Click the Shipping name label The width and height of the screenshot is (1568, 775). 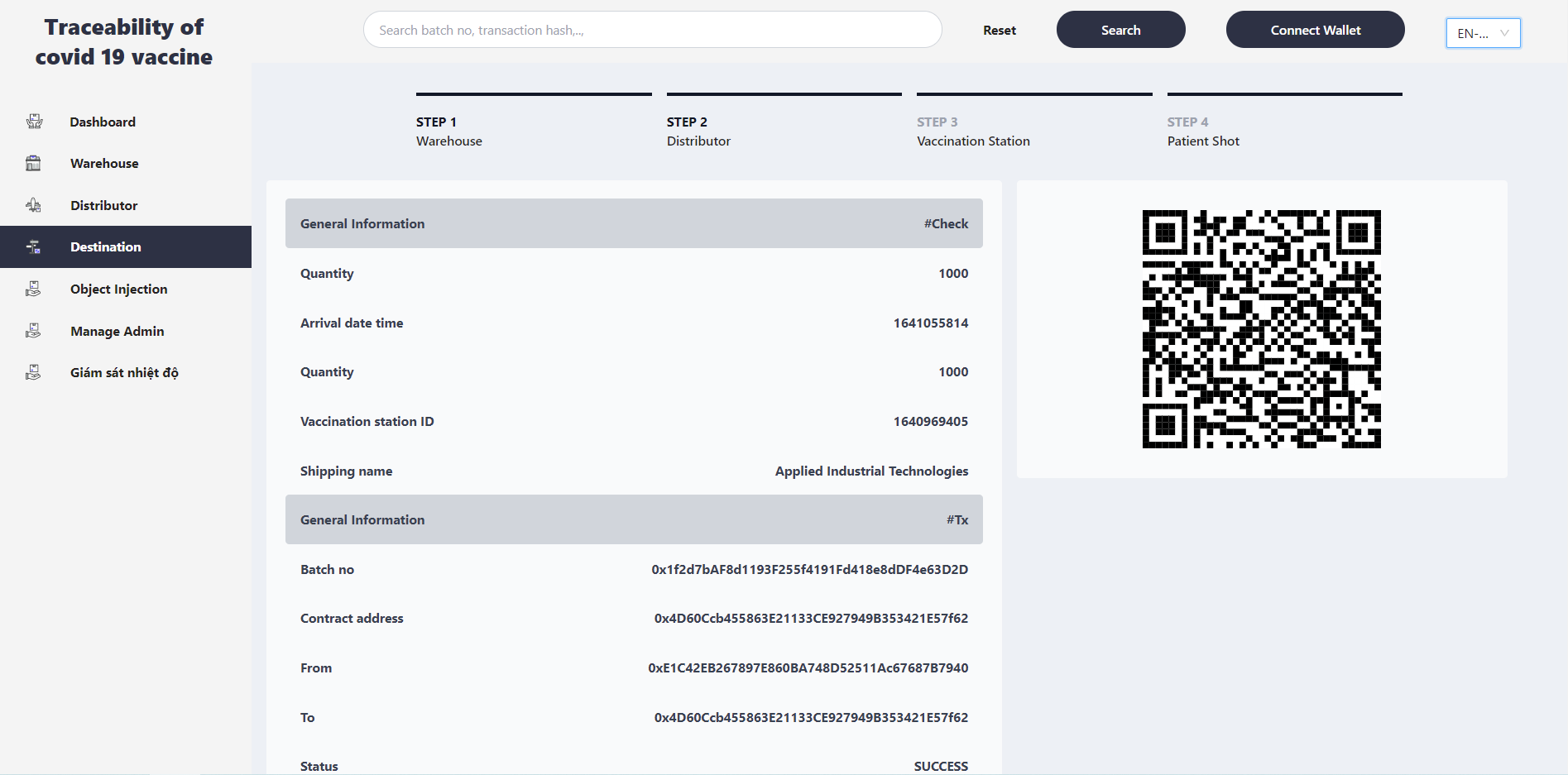[x=346, y=471]
